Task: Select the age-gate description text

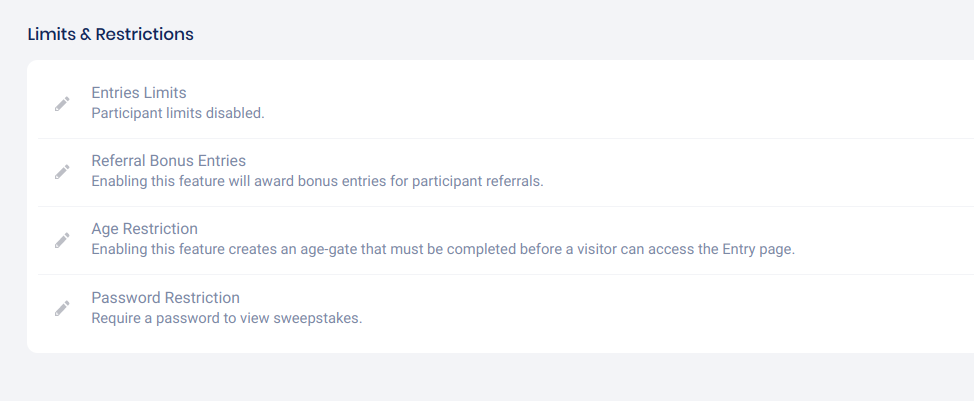Action: point(443,249)
